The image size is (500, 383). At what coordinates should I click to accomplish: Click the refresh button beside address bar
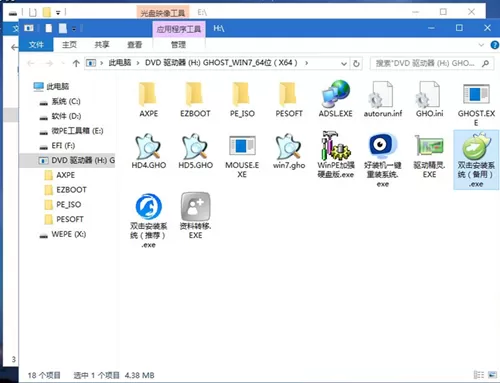click(x=356, y=63)
